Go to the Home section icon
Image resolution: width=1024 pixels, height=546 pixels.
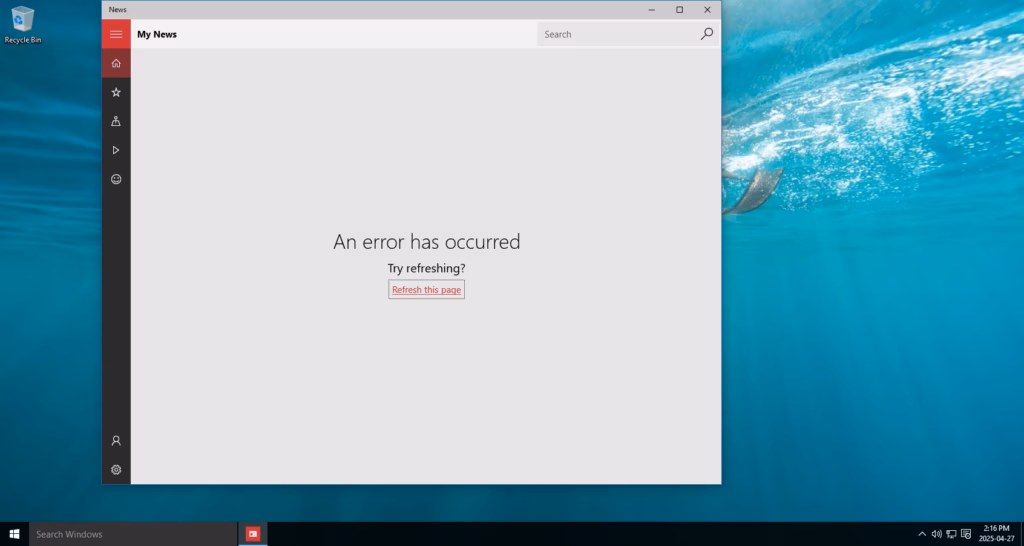click(116, 63)
